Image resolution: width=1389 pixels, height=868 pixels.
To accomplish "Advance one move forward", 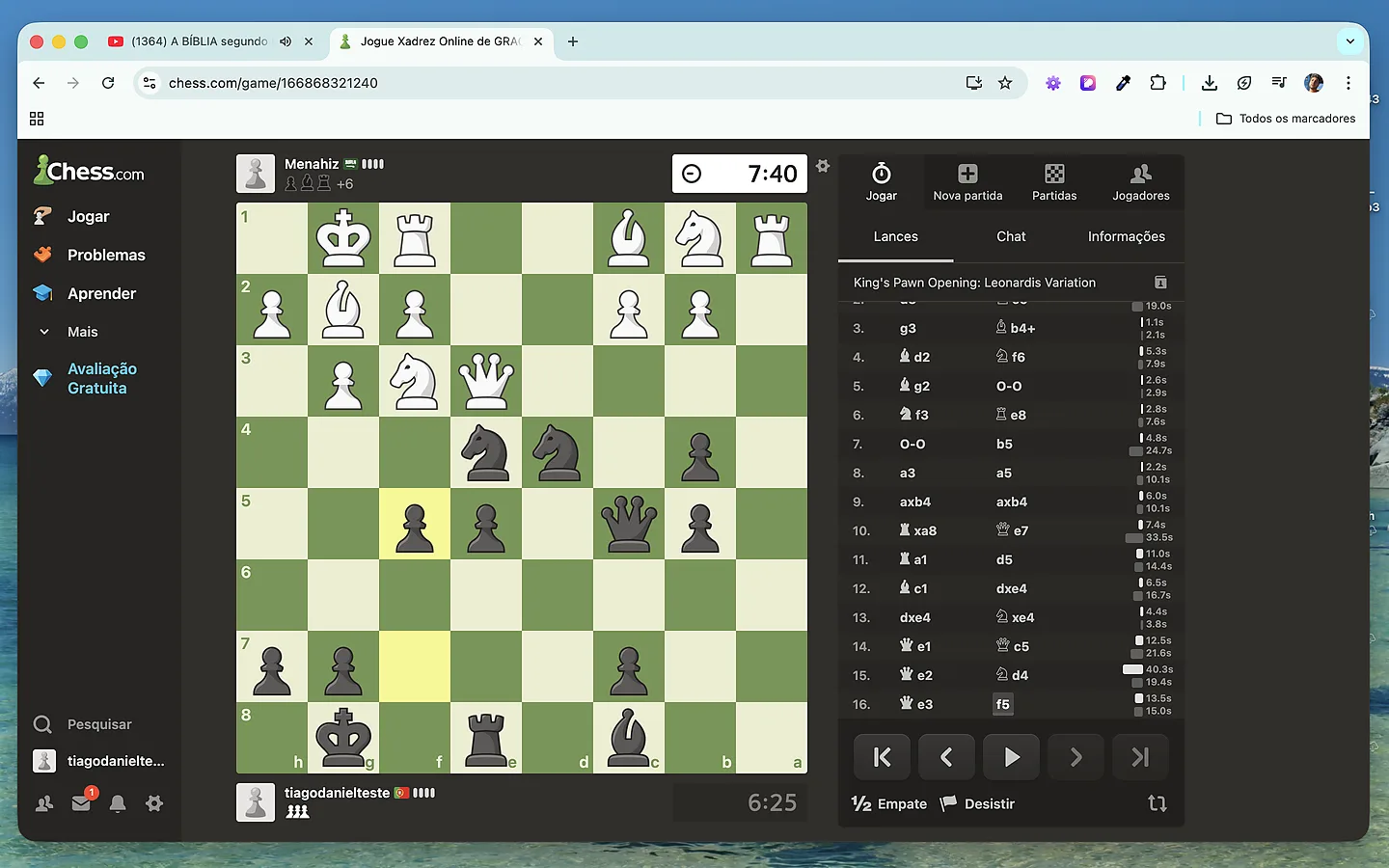I will click(x=1076, y=757).
